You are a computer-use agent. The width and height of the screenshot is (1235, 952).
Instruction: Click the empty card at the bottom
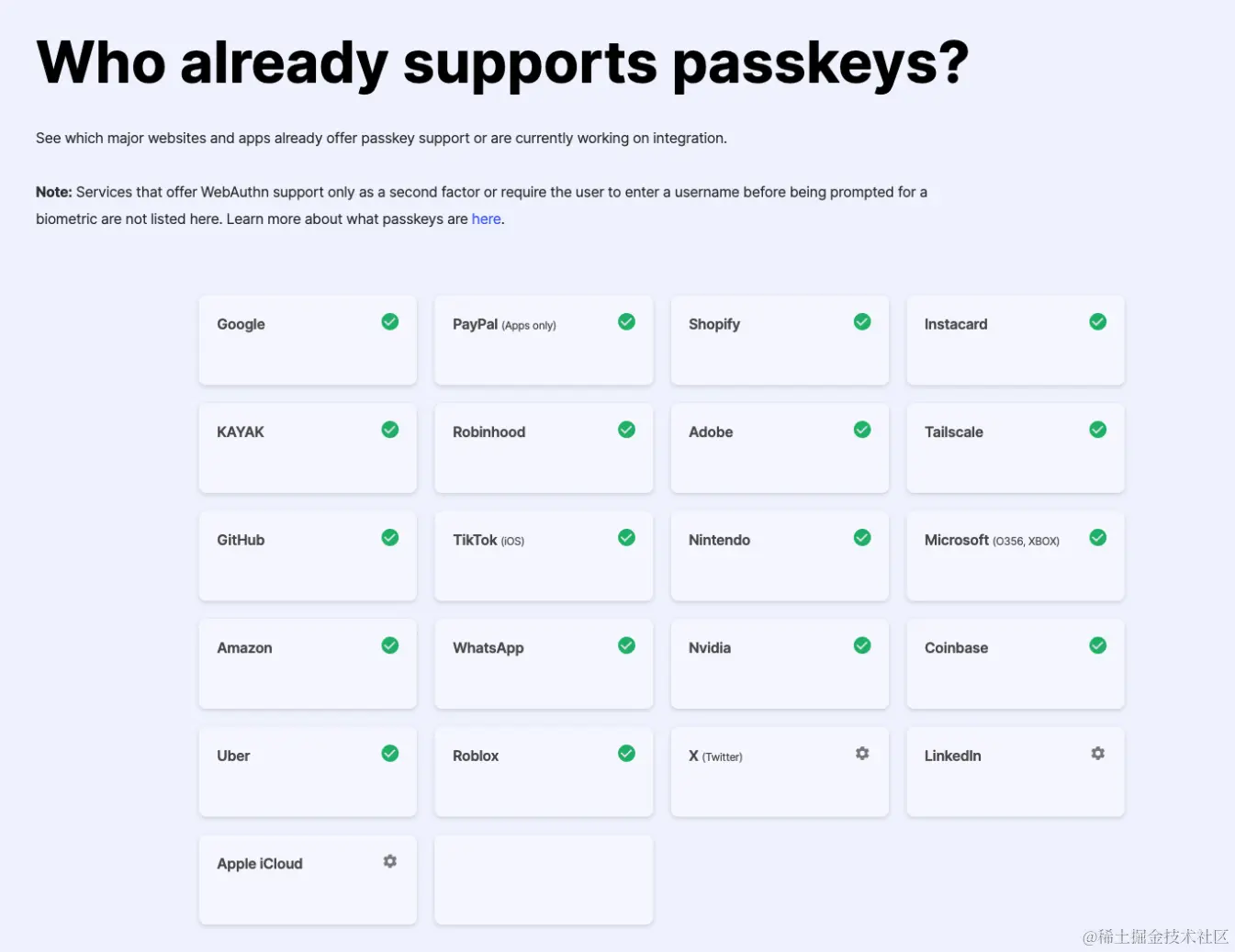tap(543, 879)
